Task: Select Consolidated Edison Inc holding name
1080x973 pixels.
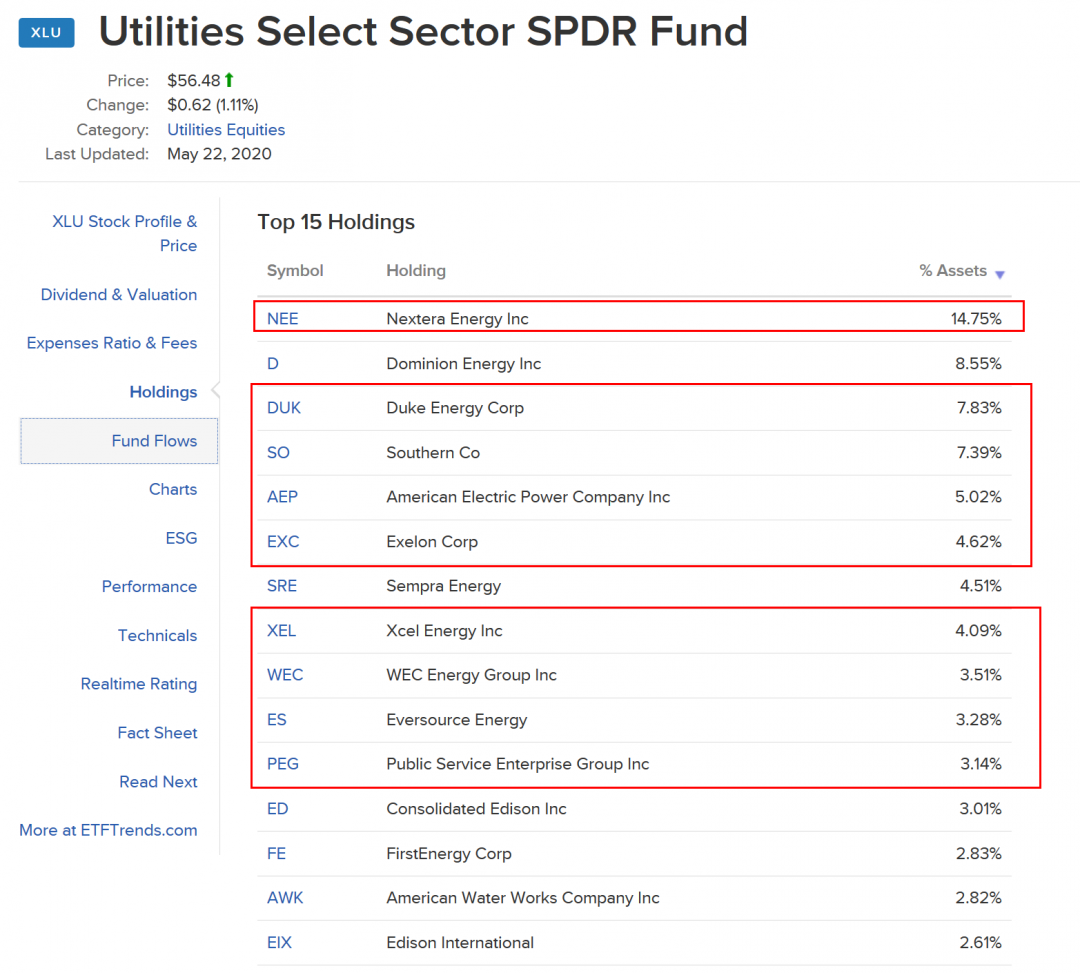Action: [x=477, y=808]
